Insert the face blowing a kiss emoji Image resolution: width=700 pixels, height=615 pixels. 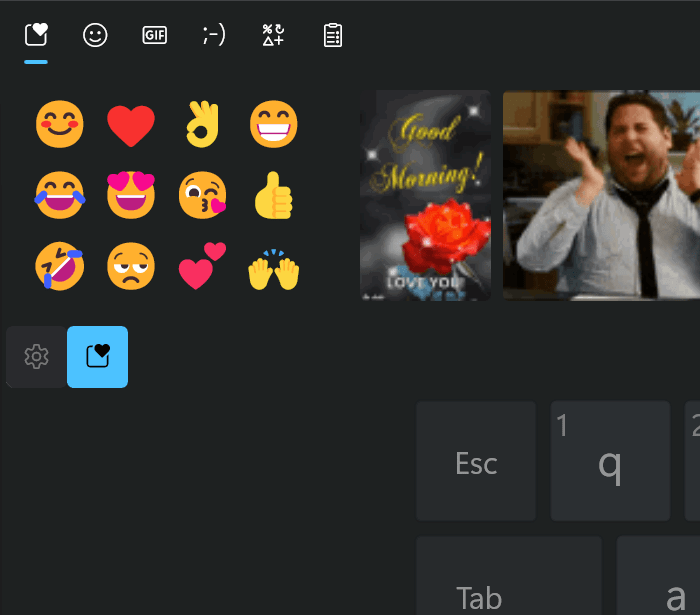[x=203, y=195]
